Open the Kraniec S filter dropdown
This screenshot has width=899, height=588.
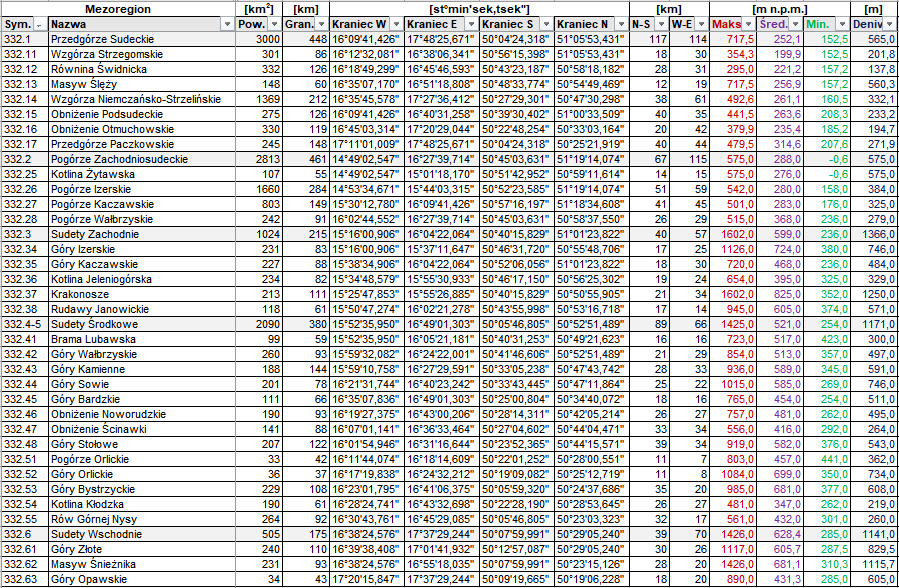click(x=547, y=24)
